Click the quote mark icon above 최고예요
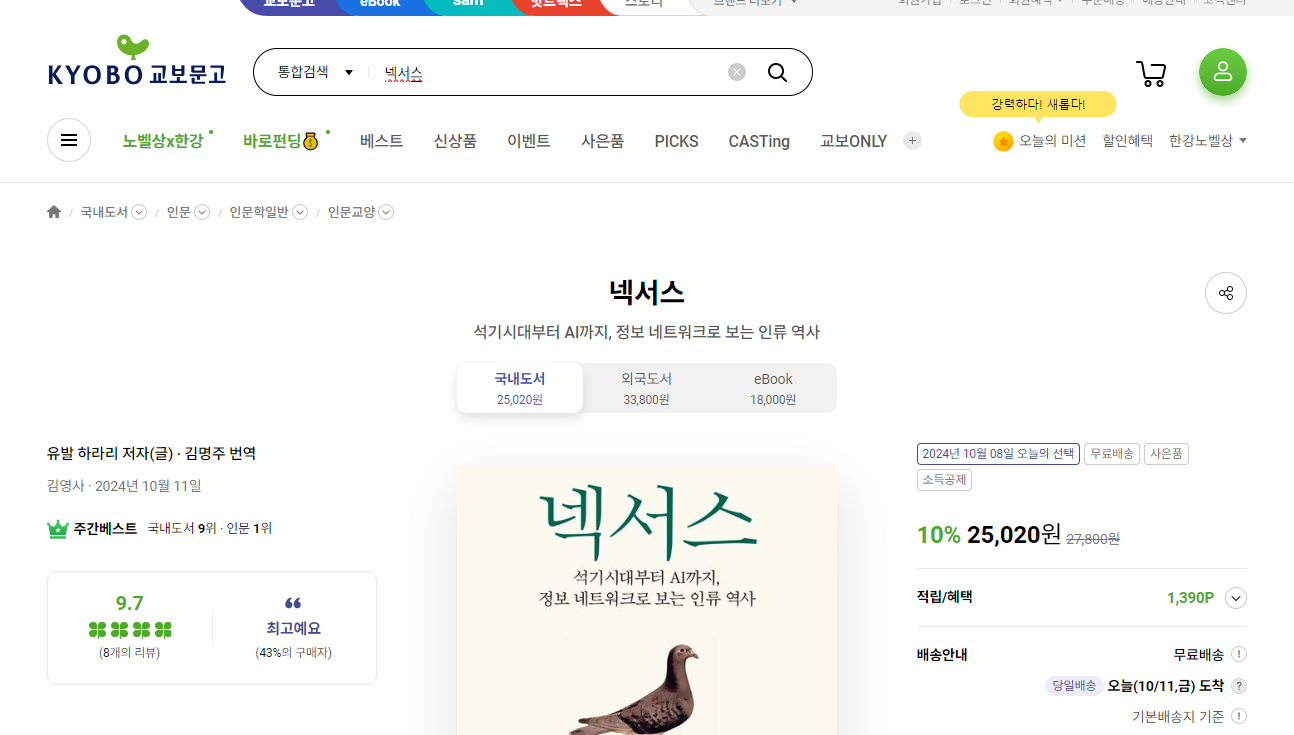This screenshot has width=1294, height=735. [x=293, y=603]
